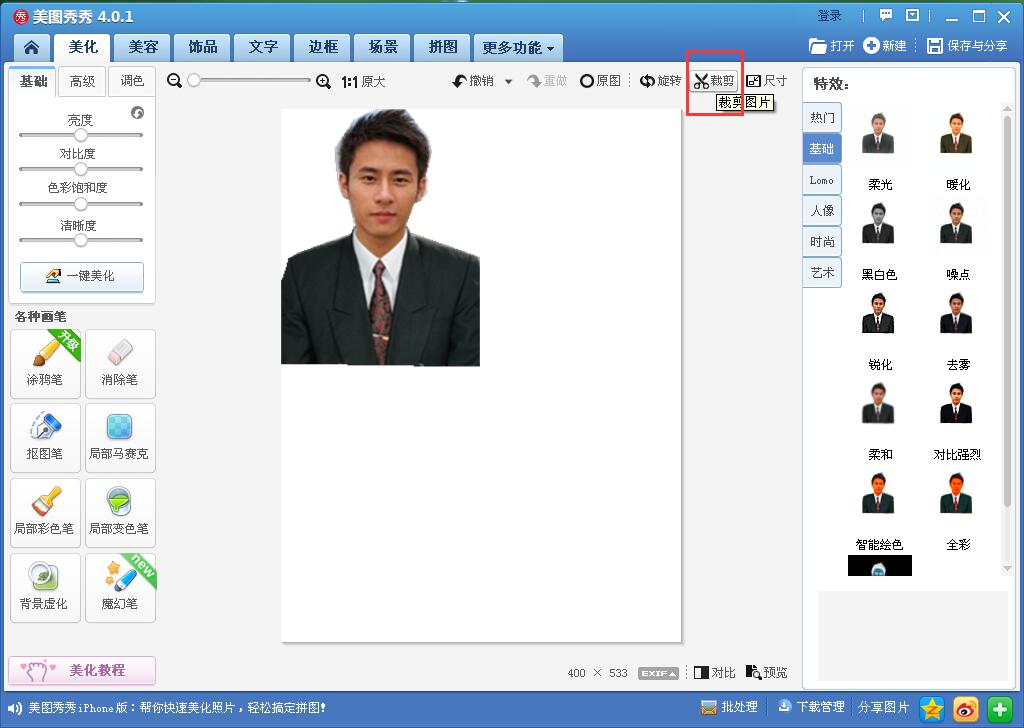Screen dimensions: 1024x728
Task: Click the 一键美化 one-click beautify button
Action: click(81, 276)
